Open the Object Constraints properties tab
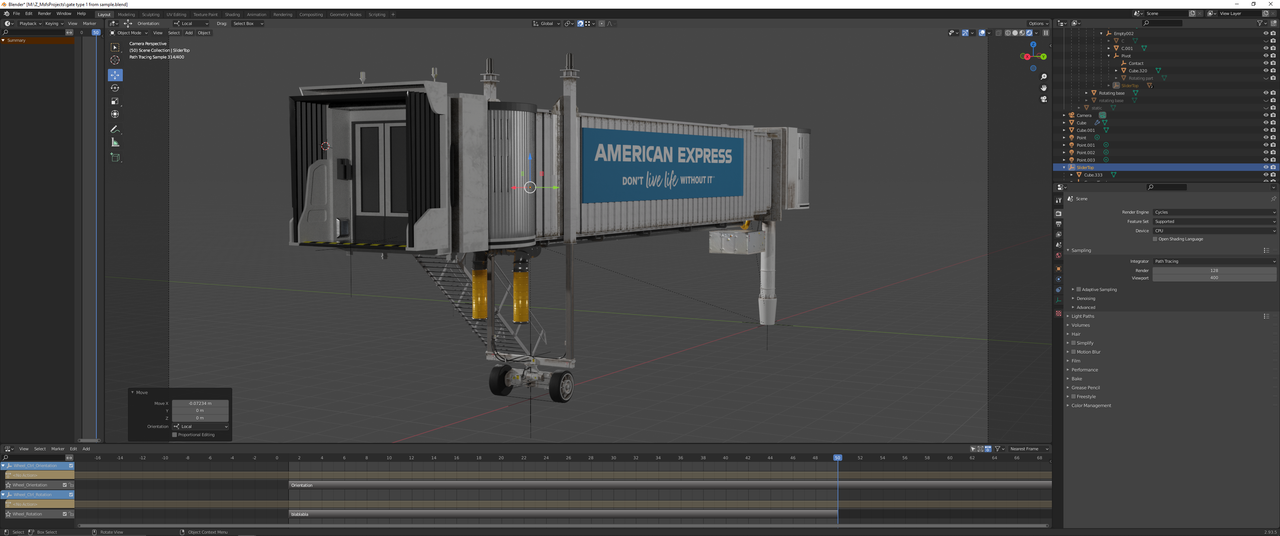The height and width of the screenshot is (536, 1280). [x=1058, y=290]
